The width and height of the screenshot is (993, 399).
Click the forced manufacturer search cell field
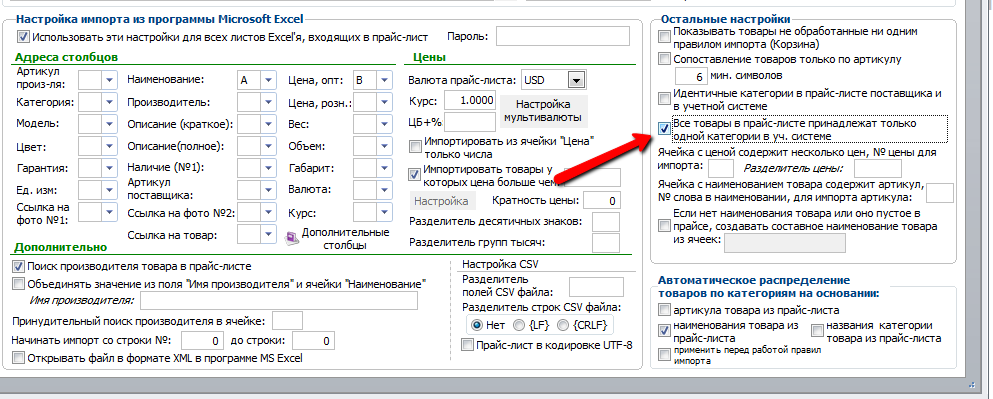288,320
